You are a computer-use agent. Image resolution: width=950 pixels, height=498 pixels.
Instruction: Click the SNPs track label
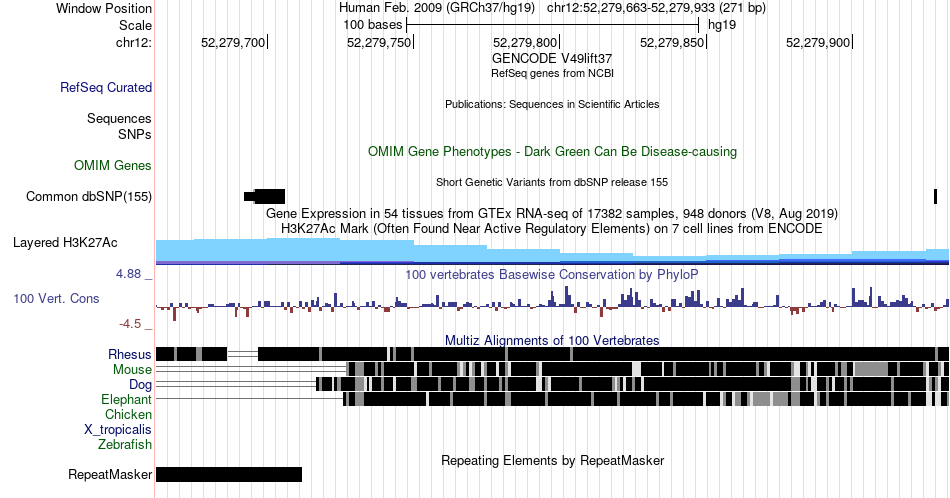coord(135,134)
